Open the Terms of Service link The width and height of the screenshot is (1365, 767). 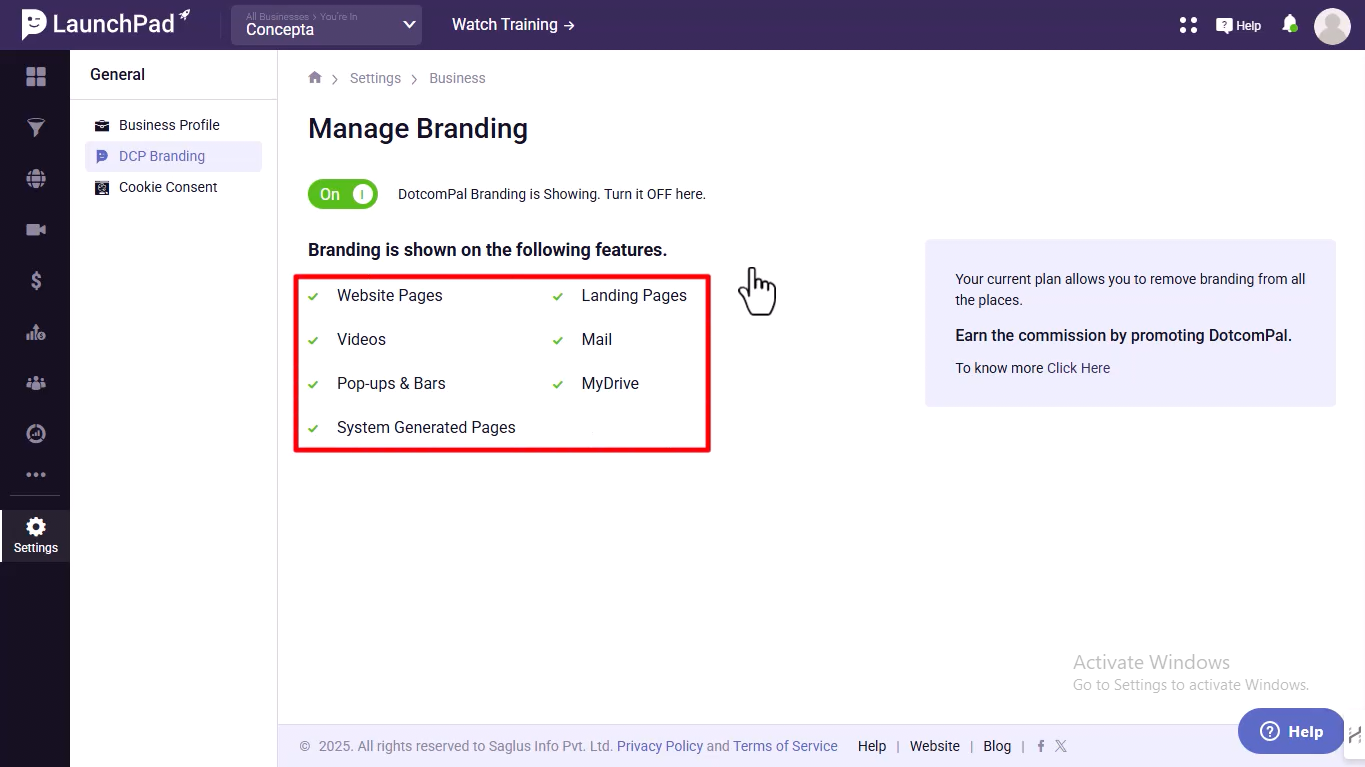click(785, 746)
